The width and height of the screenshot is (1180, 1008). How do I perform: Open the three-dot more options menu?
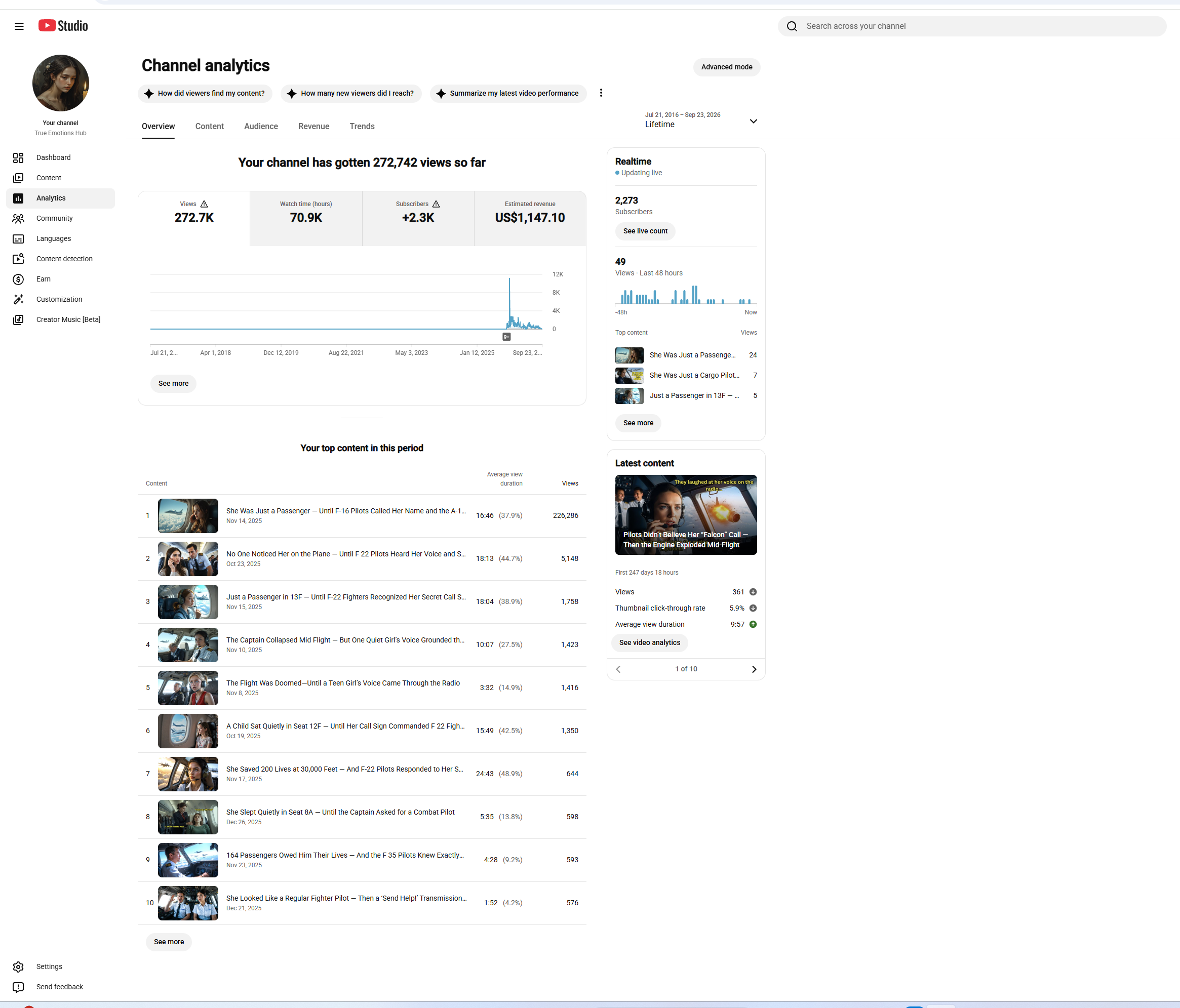pyautogui.click(x=601, y=93)
